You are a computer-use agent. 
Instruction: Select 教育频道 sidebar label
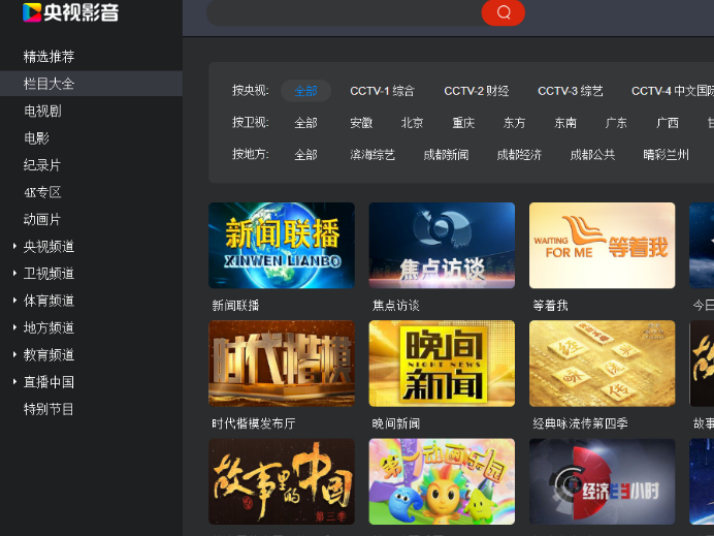pyautogui.click(x=49, y=355)
